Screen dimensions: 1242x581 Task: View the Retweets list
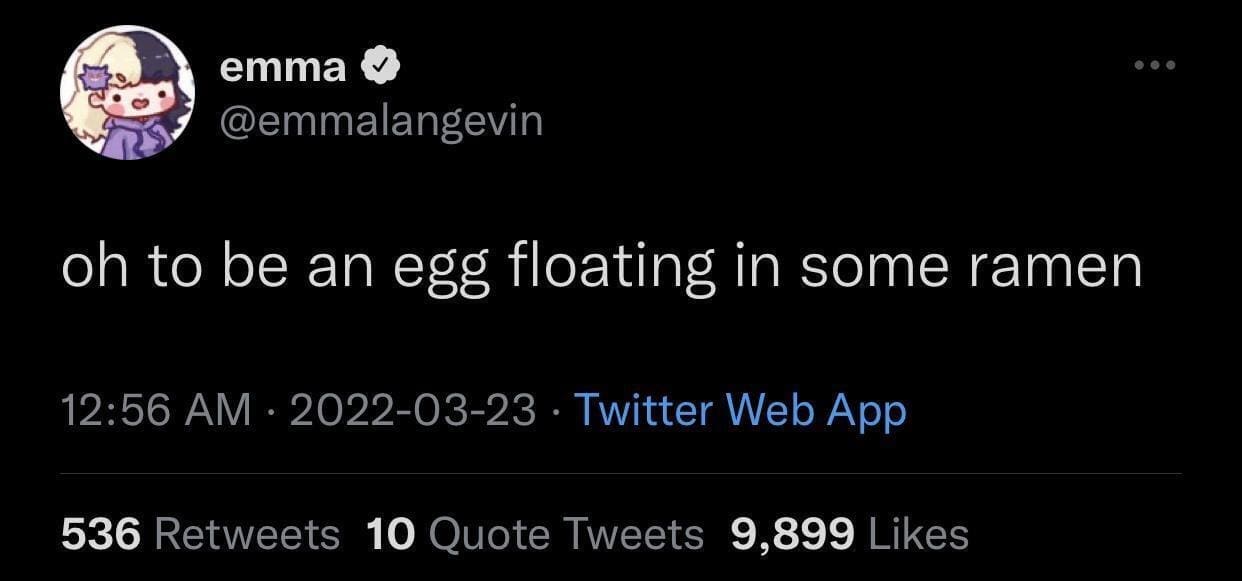point(246,534)
